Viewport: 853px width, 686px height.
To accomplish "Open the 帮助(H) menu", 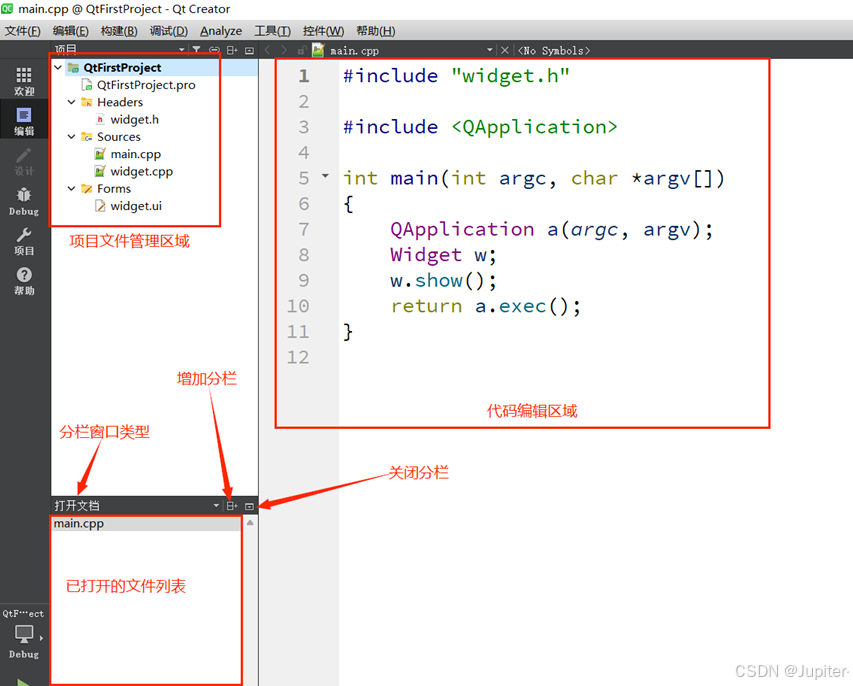I will 375,31.
